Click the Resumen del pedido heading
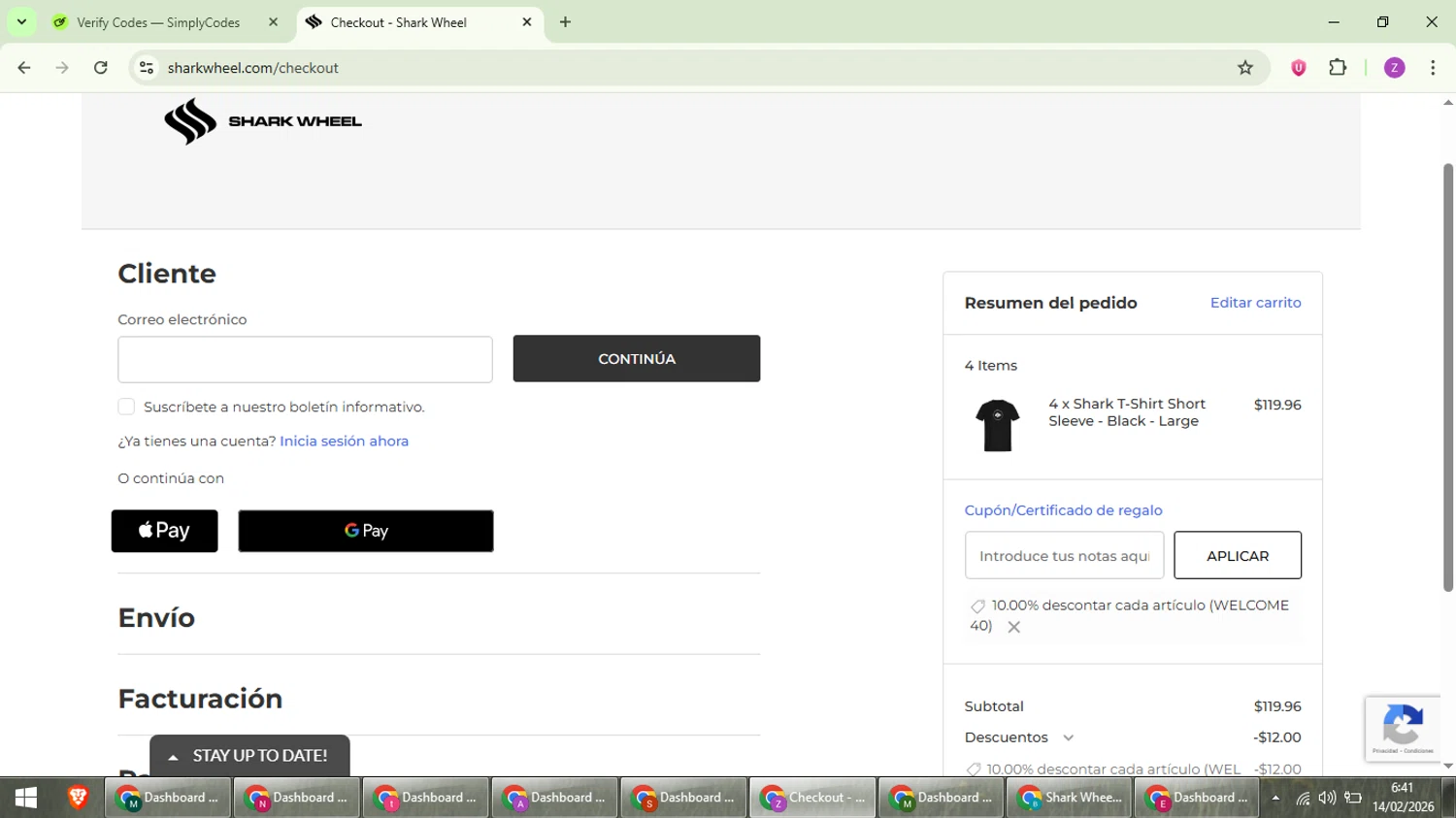 pos(1050,303)
